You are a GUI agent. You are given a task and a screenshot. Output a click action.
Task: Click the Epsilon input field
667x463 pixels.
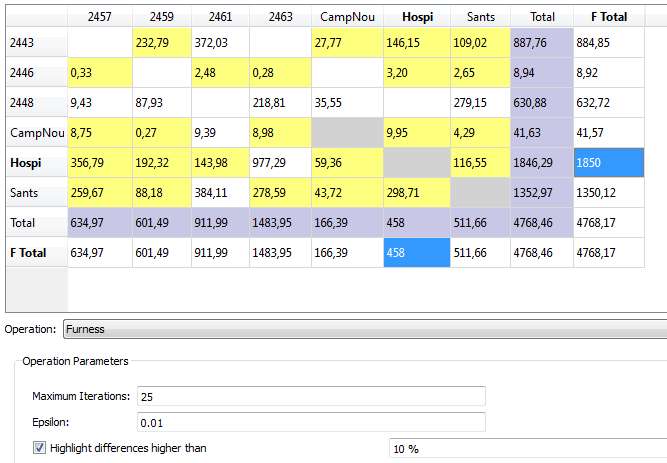[x=310, y=422]
